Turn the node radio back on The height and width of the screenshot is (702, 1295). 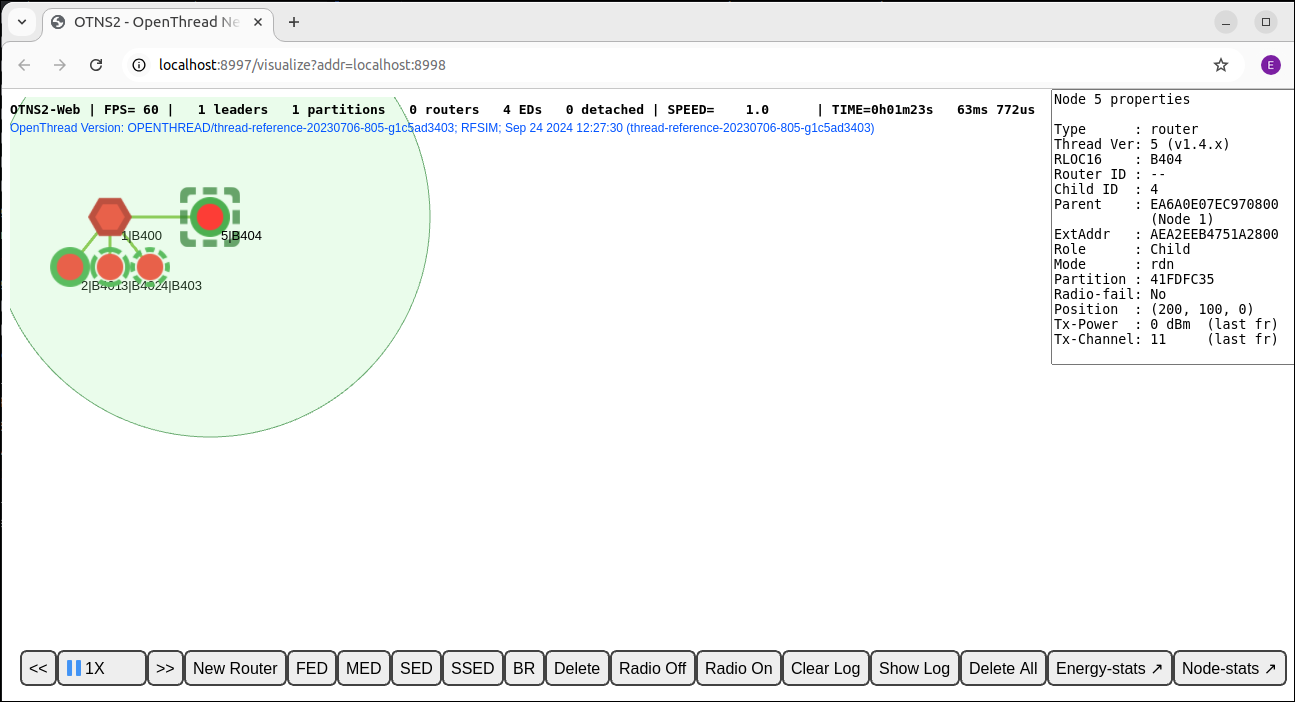(x=738, y=668)
